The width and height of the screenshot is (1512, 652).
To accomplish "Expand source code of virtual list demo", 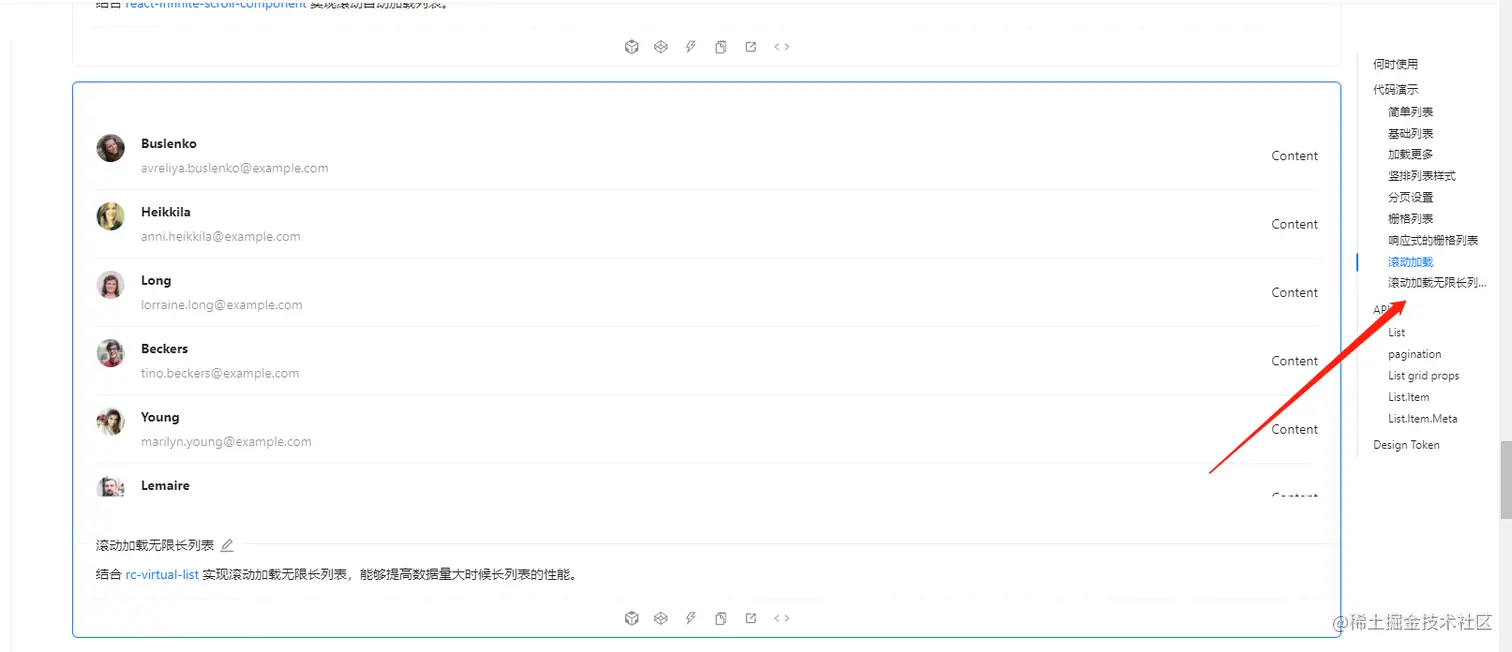I will (x=782, y=618).
